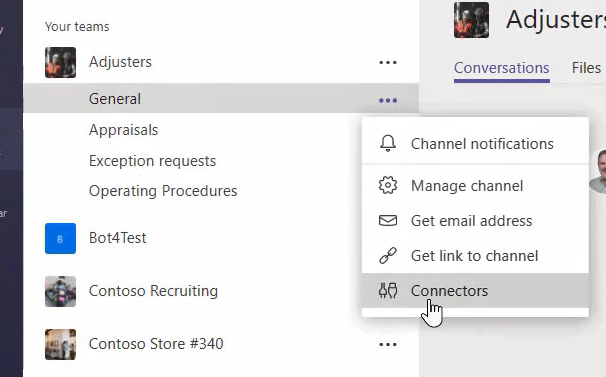Click the Contoso Store #340 team picture

pyautogui.click(x=60, y=344)
